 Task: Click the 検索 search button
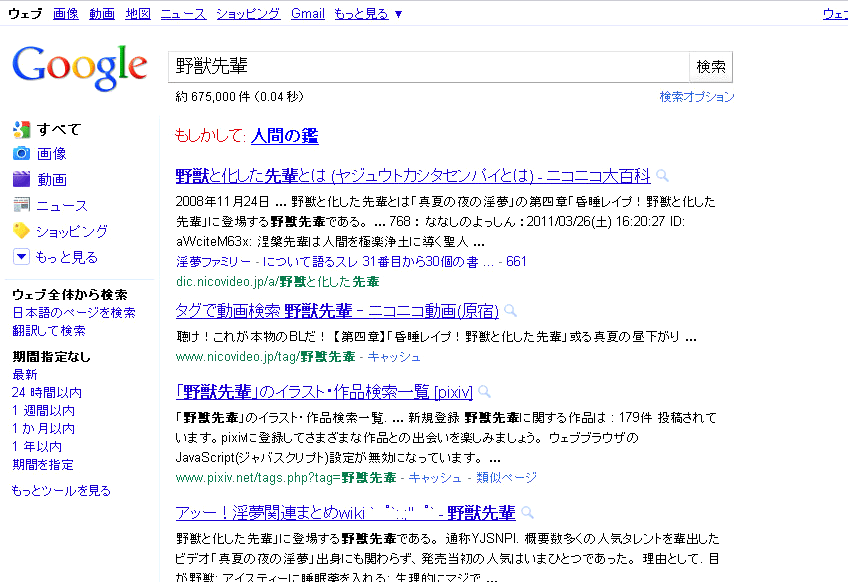[711, 67]
